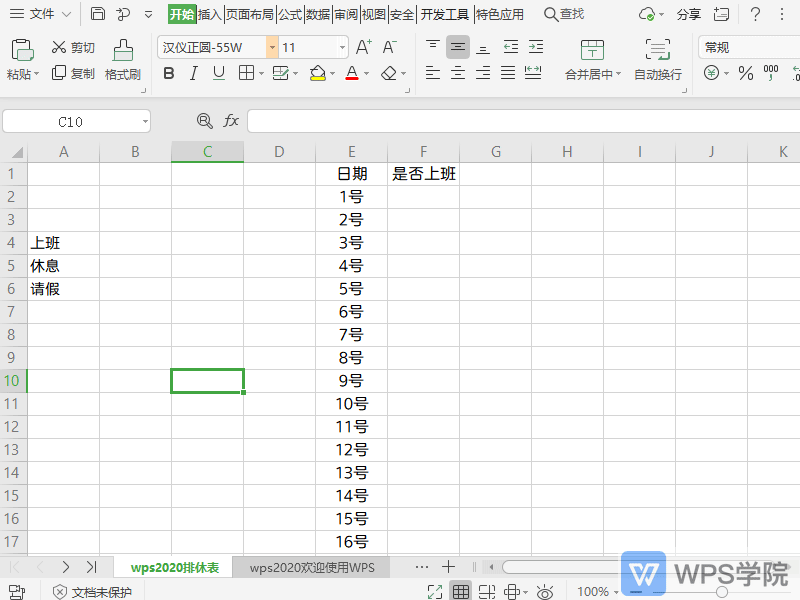Screen dimensions: 800x600
Task: Select the Format Painter tool (格式刷)
Action: click(x=122, y=60)
